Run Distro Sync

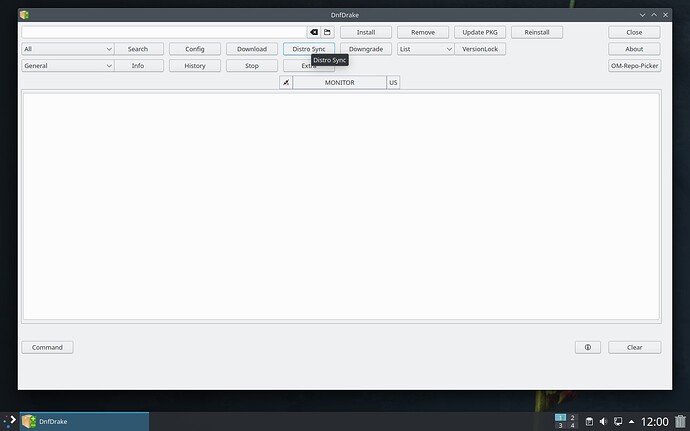click(x=309, y=49)
